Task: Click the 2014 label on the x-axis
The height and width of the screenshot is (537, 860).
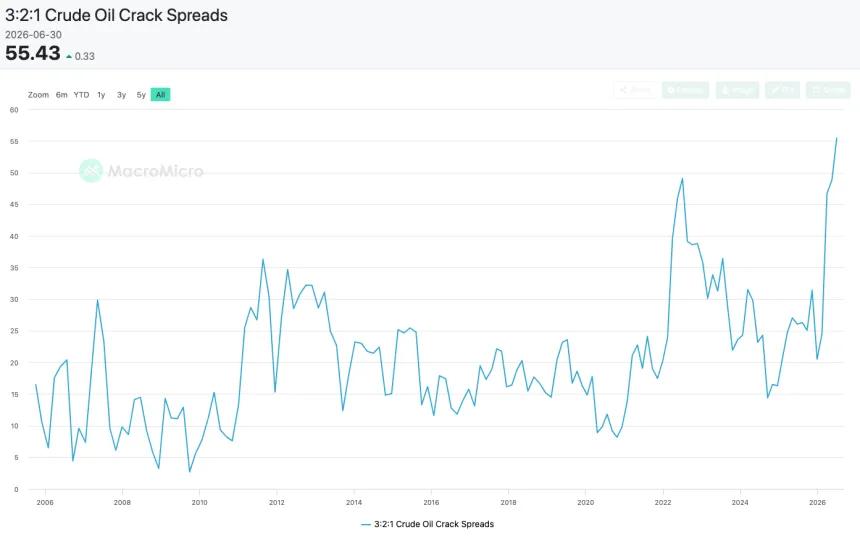Action: 354,502
